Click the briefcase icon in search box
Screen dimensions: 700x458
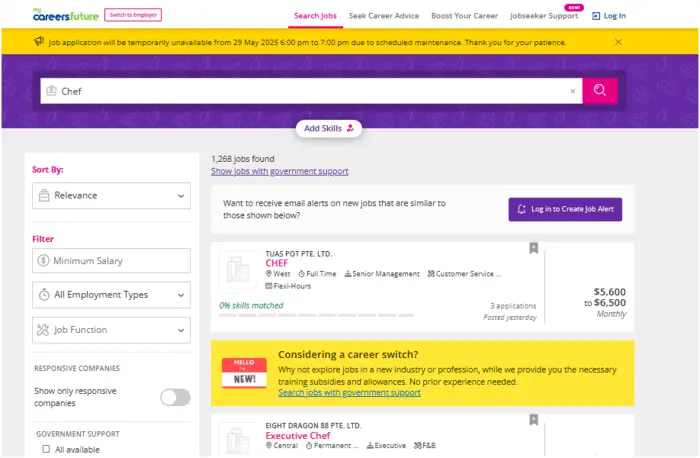tap(52, 91)
